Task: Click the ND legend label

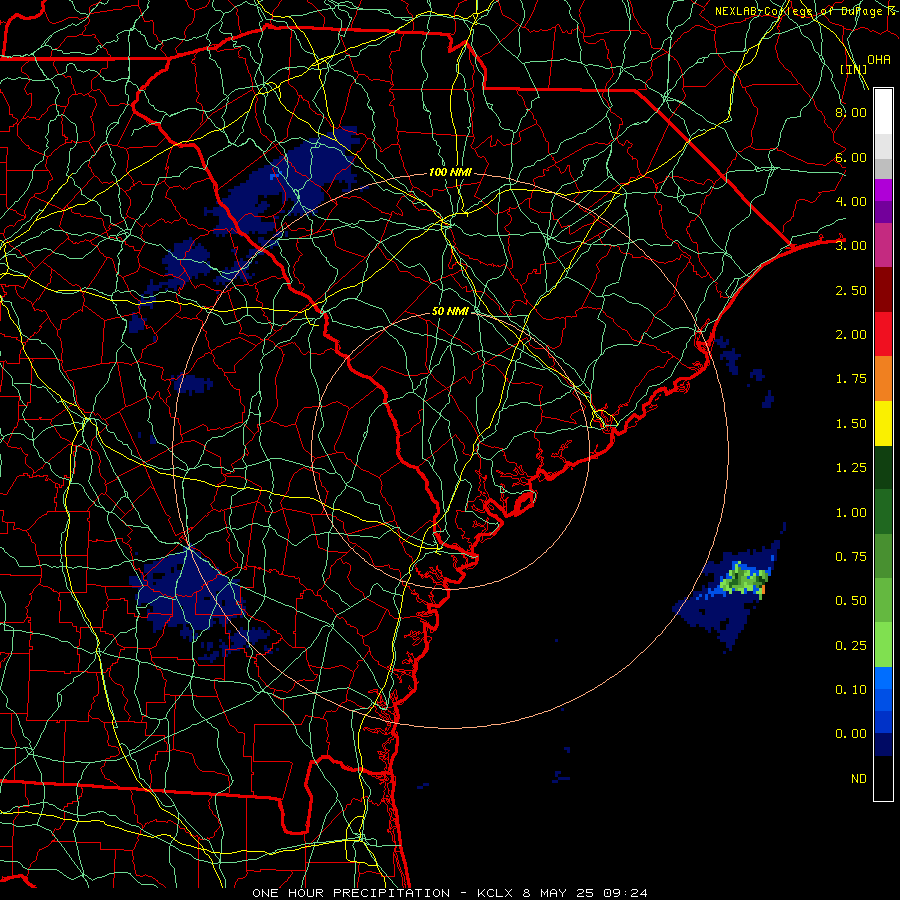Action: (x=859, y=779)
